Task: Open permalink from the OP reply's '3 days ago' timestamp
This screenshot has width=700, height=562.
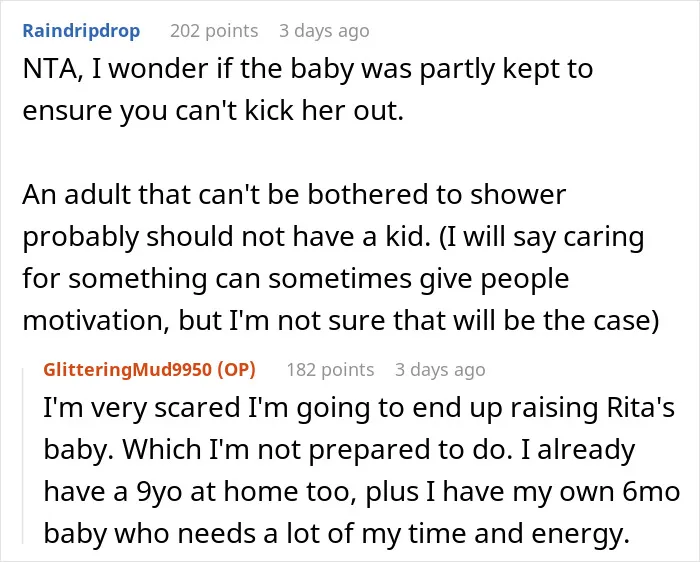Action: (x=440, y=370)
